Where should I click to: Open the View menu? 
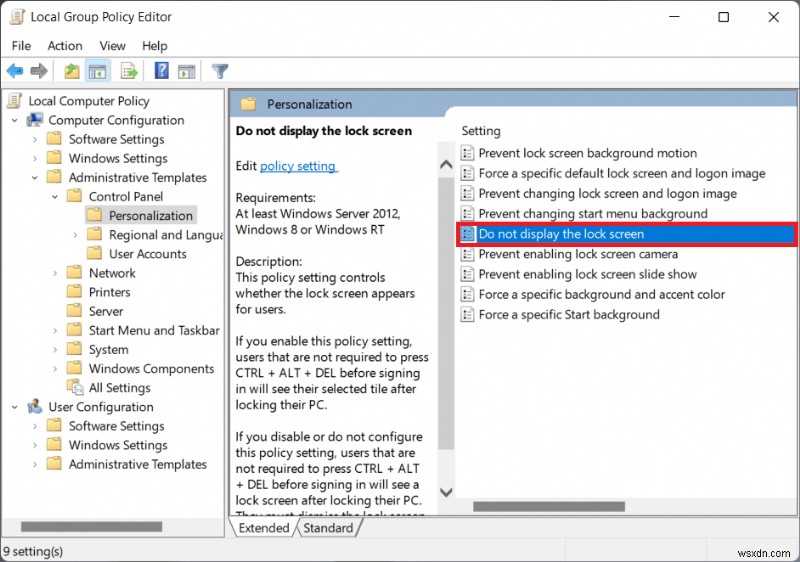[x=112, y=46]
